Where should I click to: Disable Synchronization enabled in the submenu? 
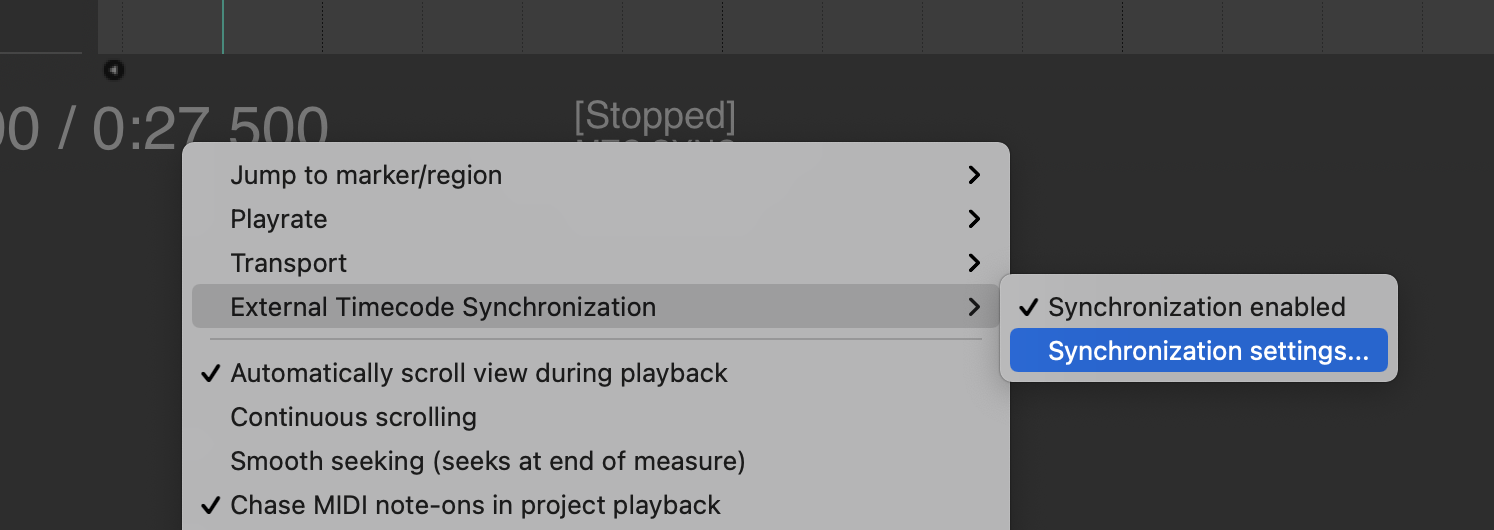point(1196,307)
